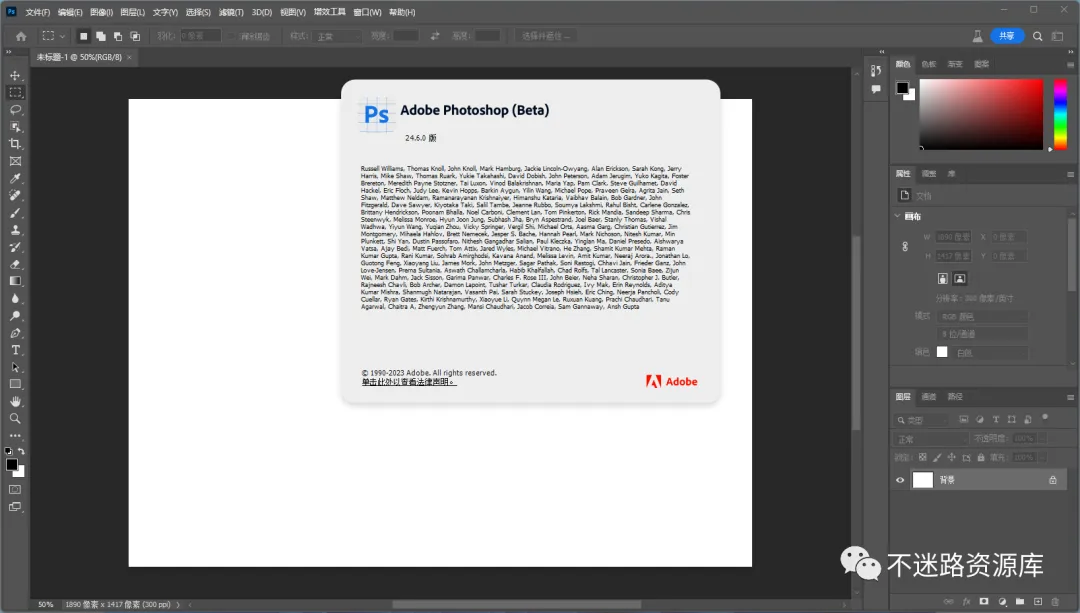Select the Horizontal Type tool

tap(15, 350)
